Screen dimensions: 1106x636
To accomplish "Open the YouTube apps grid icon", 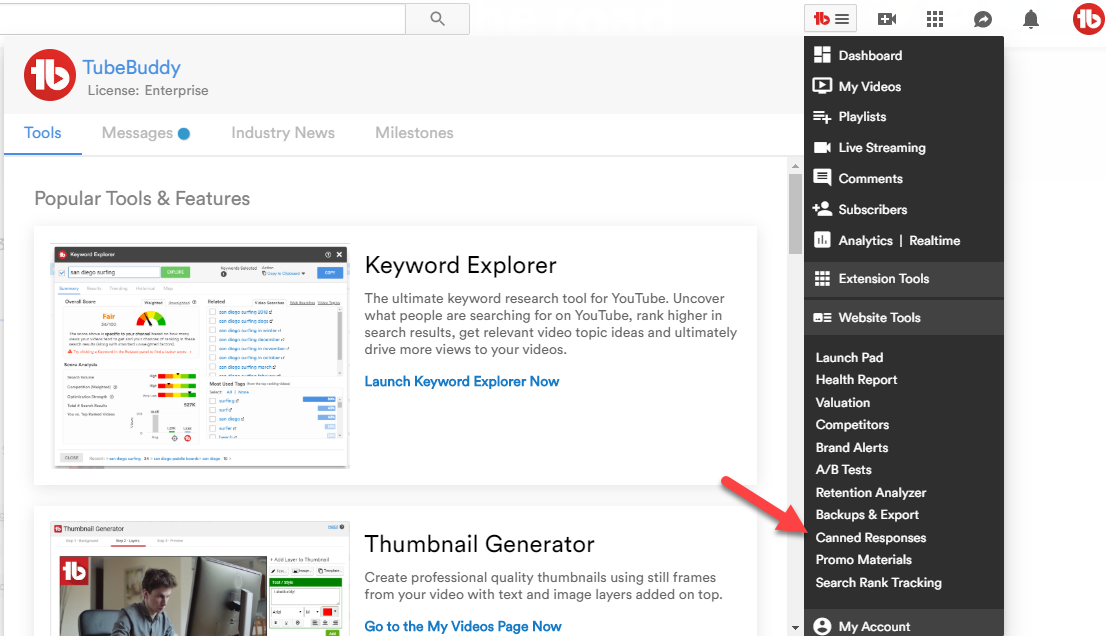I will (x=935, y=19).
